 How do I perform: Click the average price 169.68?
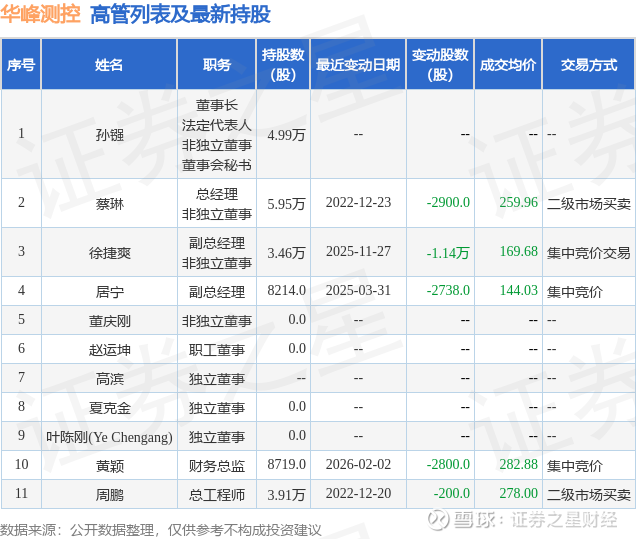point(518,251)
